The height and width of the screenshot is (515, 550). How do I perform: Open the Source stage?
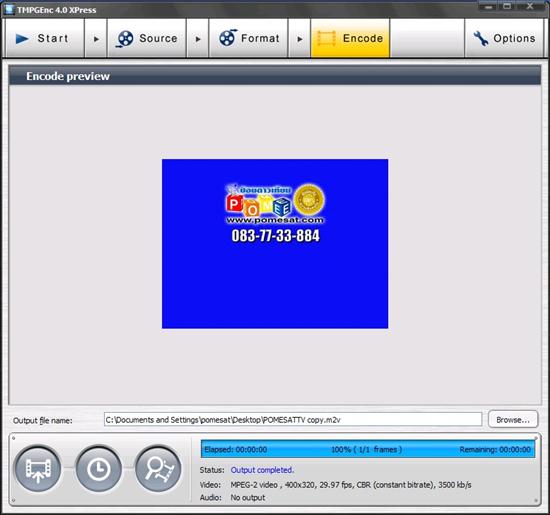pos(147,38)
